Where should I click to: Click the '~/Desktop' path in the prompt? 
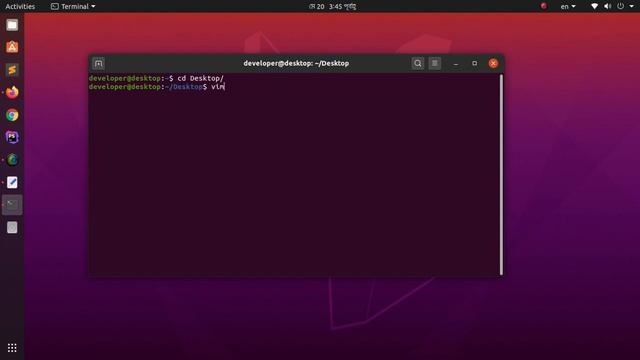(x=184, y=87)
